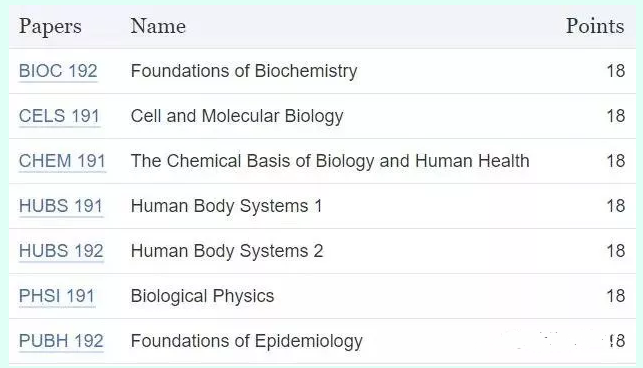This screenshot has height=368, width=643.
Task: Open the CELS 191 paper link
Action: click(59, 116)
